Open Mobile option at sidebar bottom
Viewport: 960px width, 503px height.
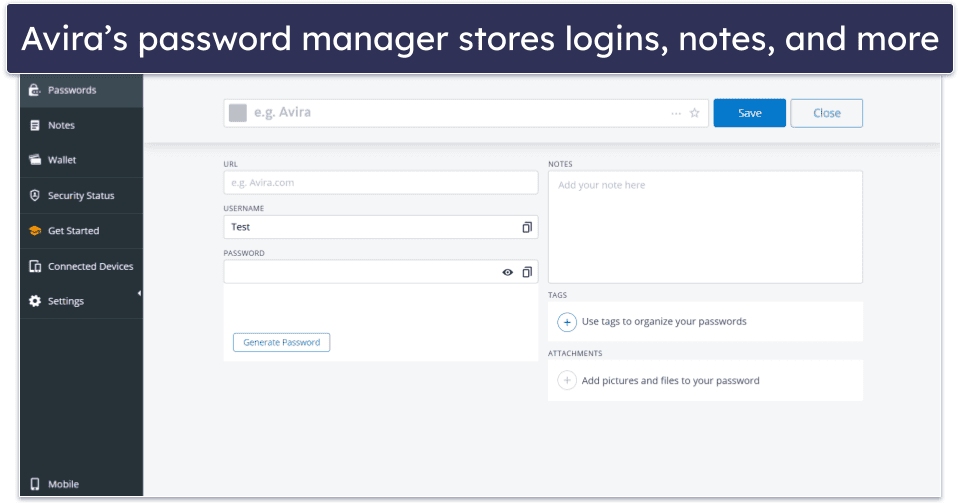[63, 484]
